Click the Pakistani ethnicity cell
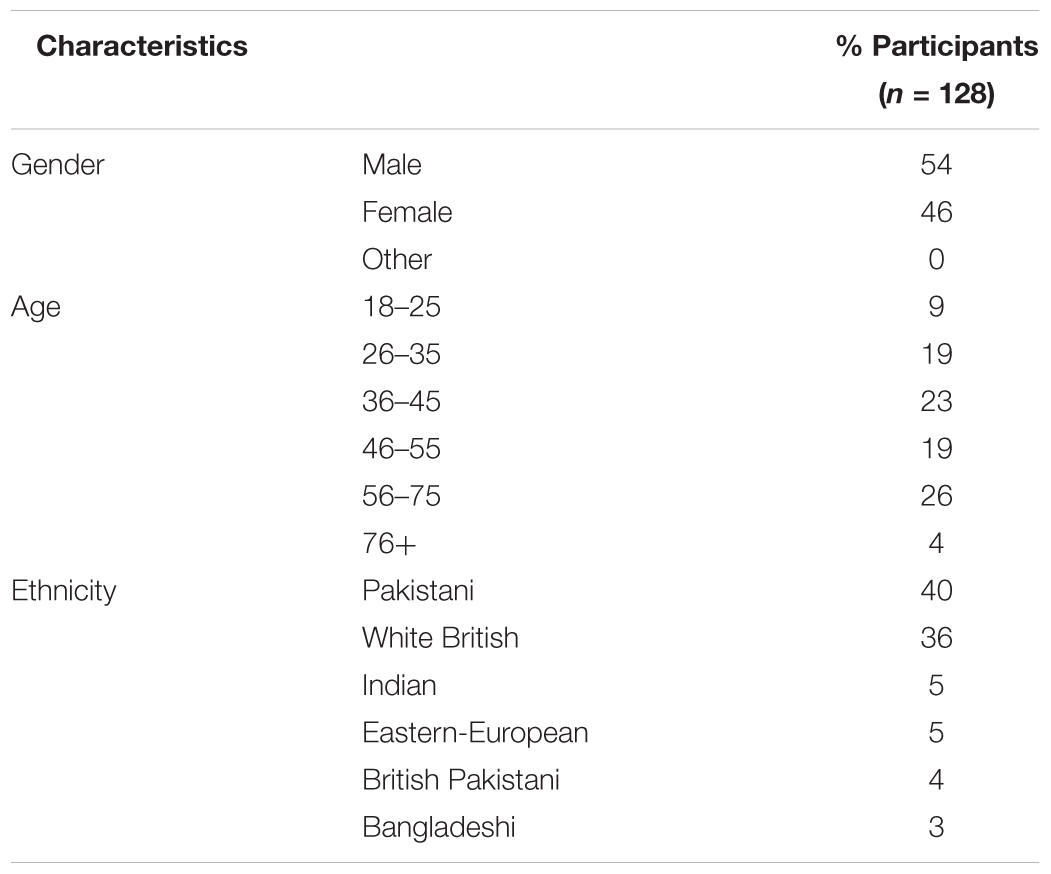This screenshot has height=874, width=1051. tap(418, 590)
